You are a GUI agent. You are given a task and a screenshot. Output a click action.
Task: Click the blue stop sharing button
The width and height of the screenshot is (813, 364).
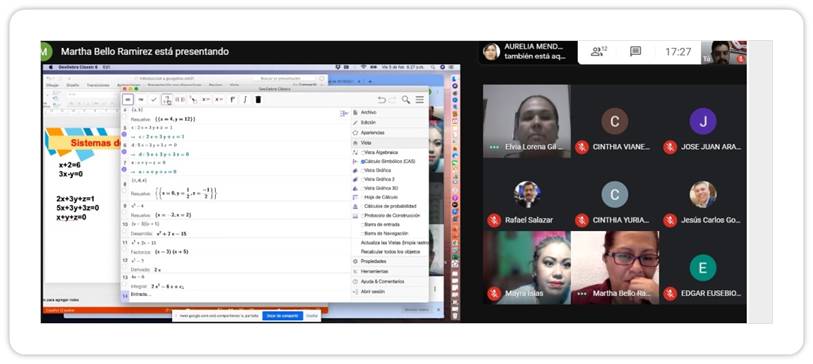(282, 315)
